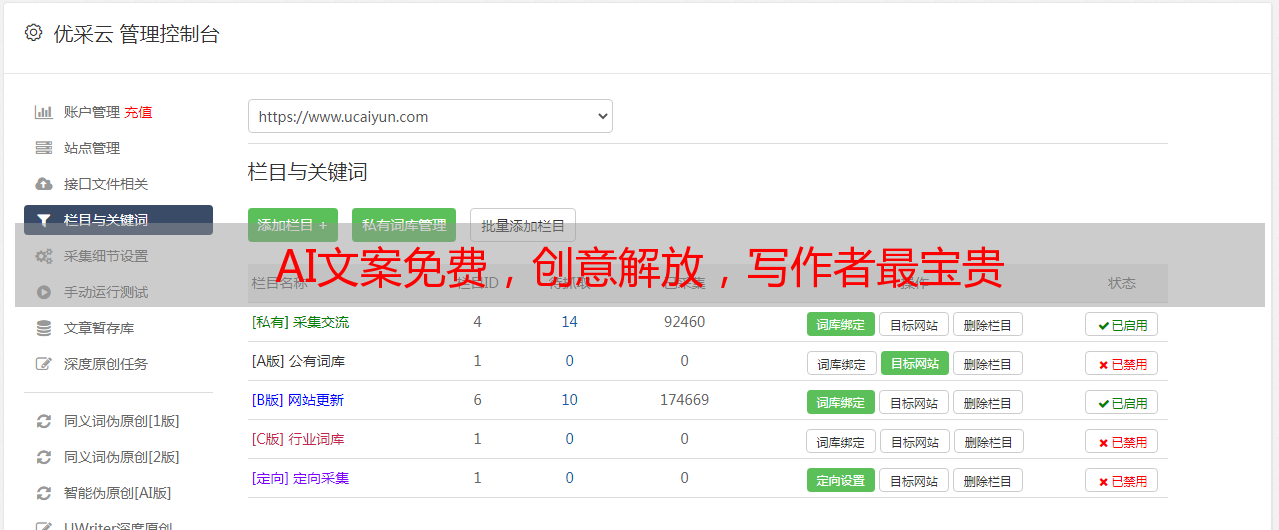This screenshot has height=530, width=1279.
Task: Click 删除栏目 for 采集交流 row
Action: (x=988, y=324)
